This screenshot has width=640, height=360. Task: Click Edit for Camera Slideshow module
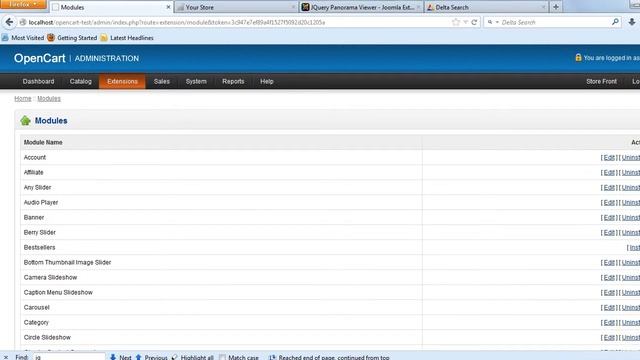pyautogui.click(x=609, y=278)
